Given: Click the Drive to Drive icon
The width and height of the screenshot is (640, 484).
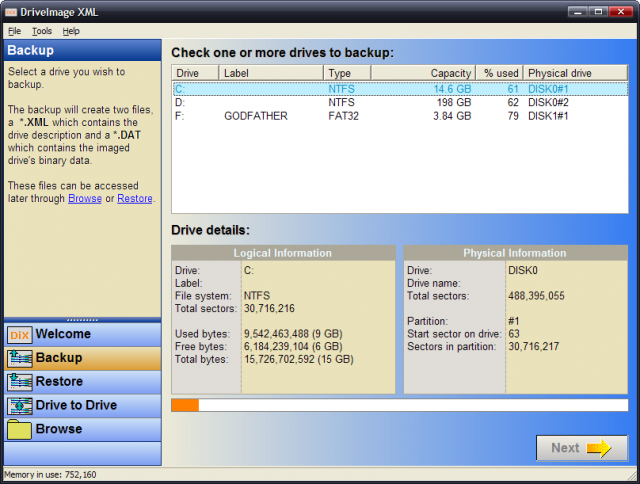Looking at the screenshot, I should 19,406.
